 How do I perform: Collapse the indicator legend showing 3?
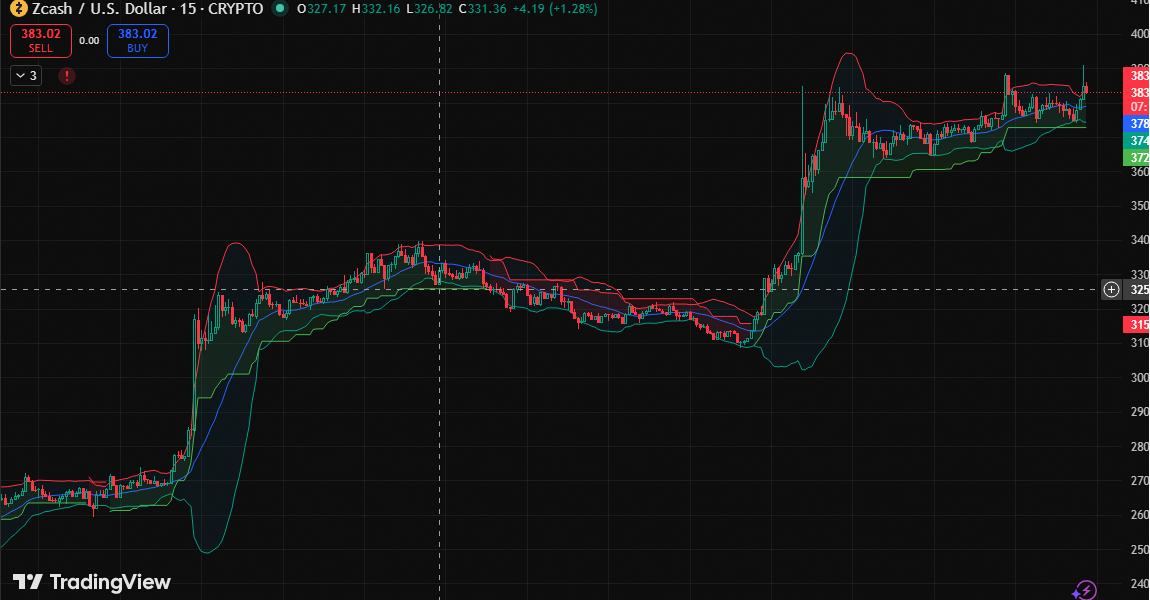click(26, 76)
